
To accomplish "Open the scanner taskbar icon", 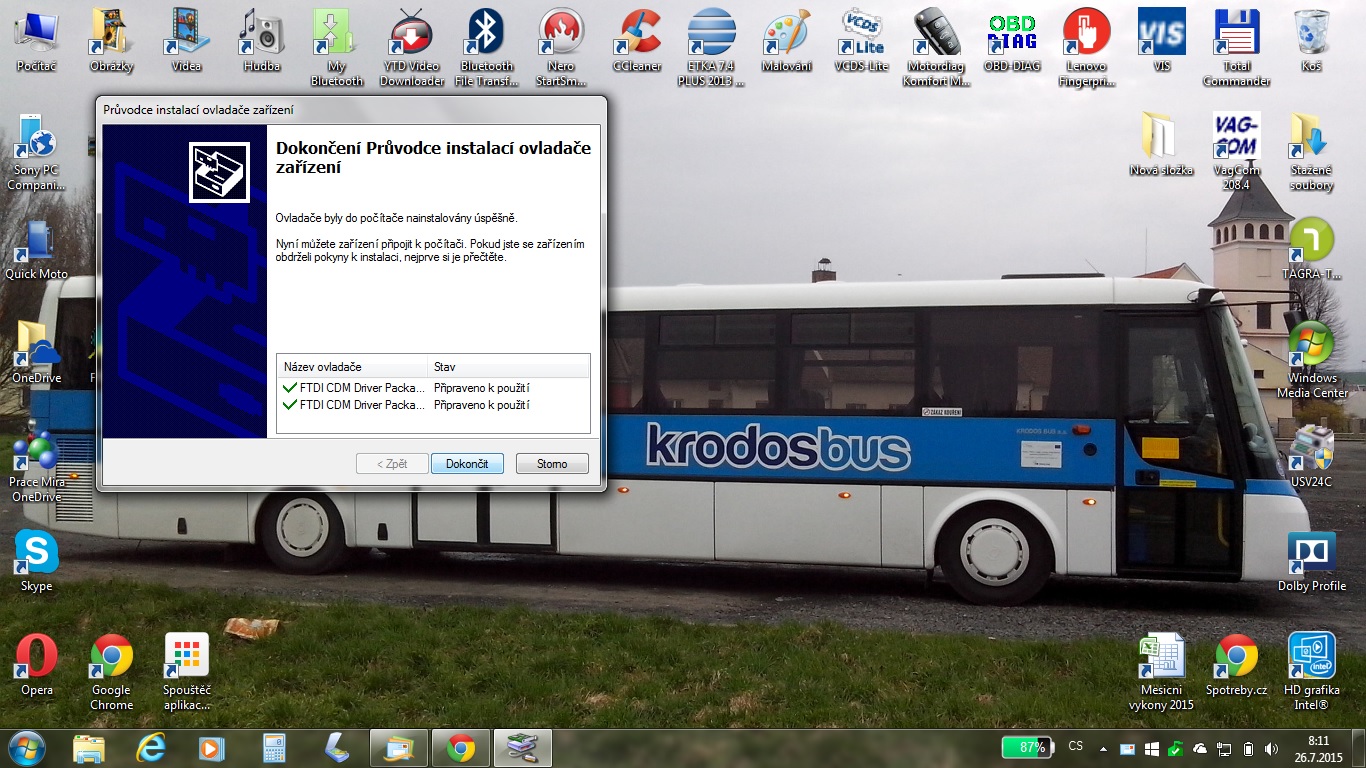I will pos(337,748).
